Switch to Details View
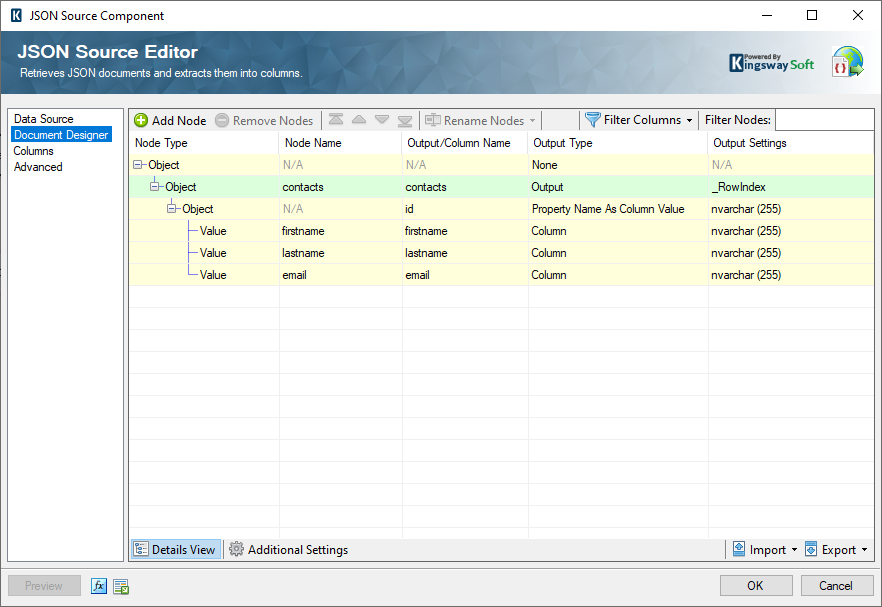 [x=175, y=550]
